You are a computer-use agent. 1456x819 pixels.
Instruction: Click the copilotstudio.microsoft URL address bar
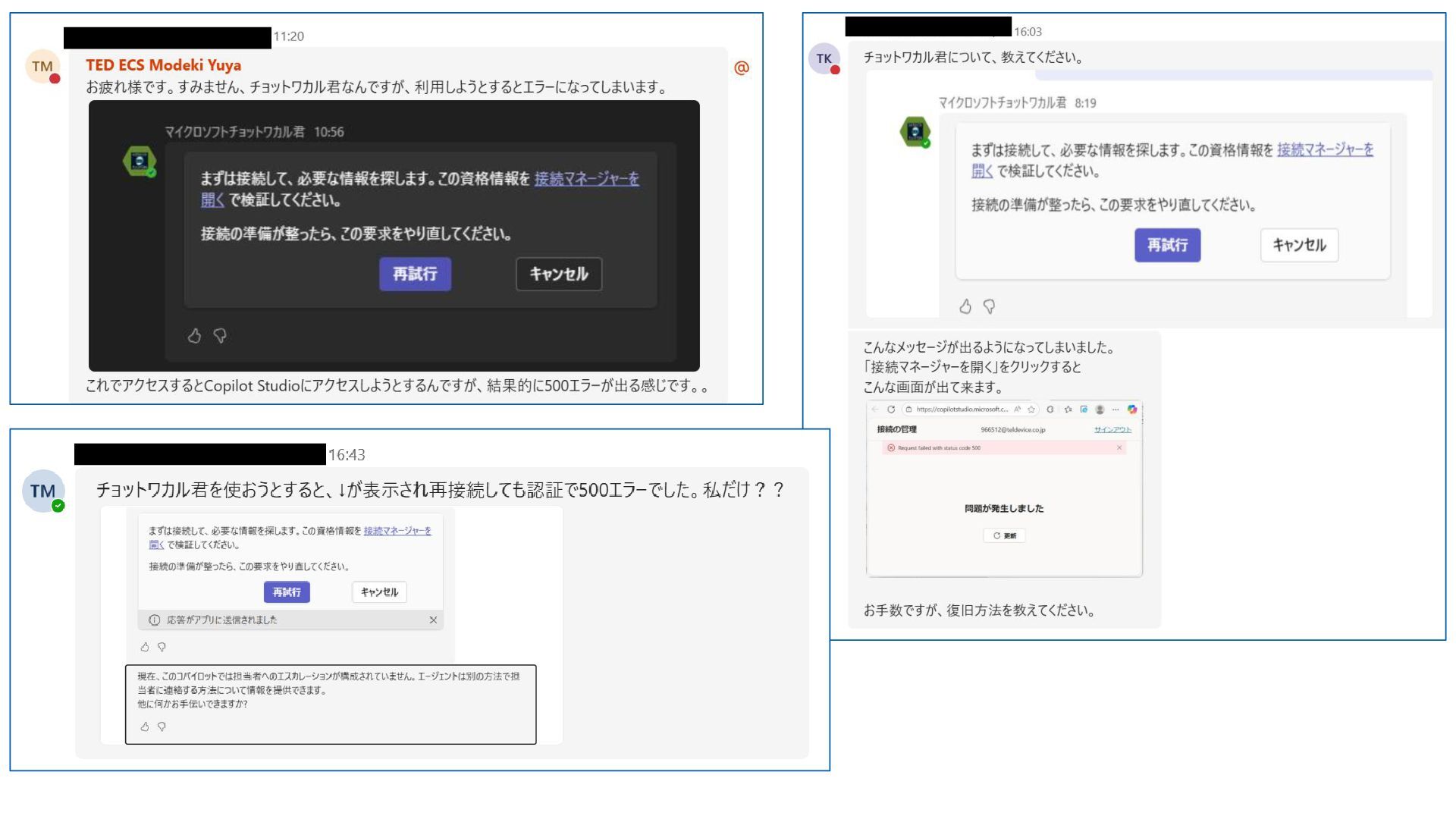tap(961, 409)
